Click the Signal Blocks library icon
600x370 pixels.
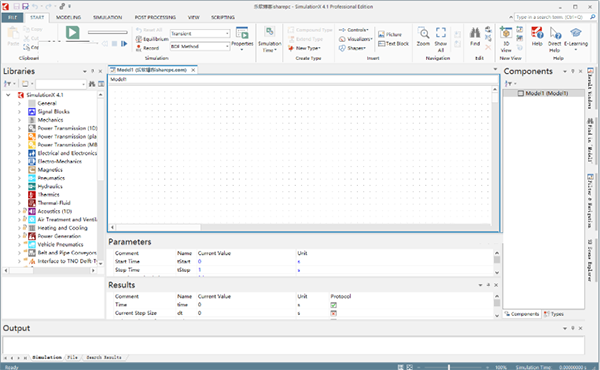pyautogui.click(x=32, y=112)
